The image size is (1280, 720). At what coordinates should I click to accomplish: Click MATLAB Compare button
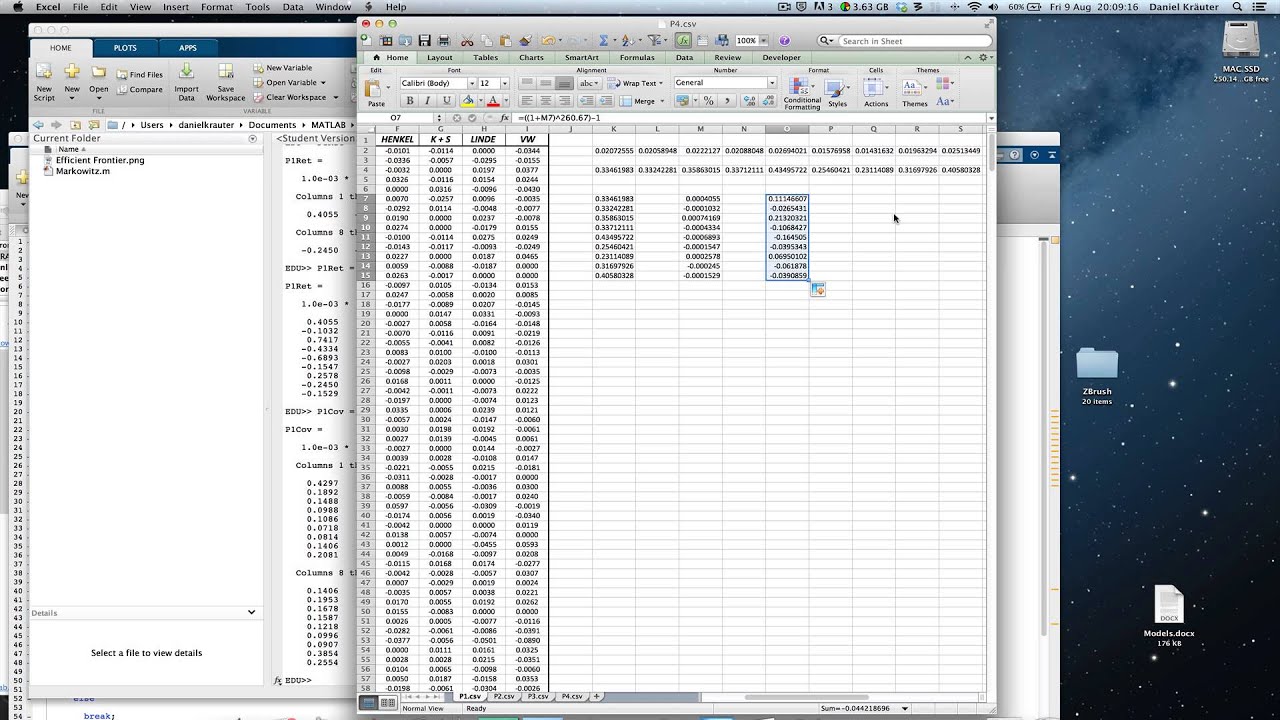pyautogui.click(x=139, y=89)
